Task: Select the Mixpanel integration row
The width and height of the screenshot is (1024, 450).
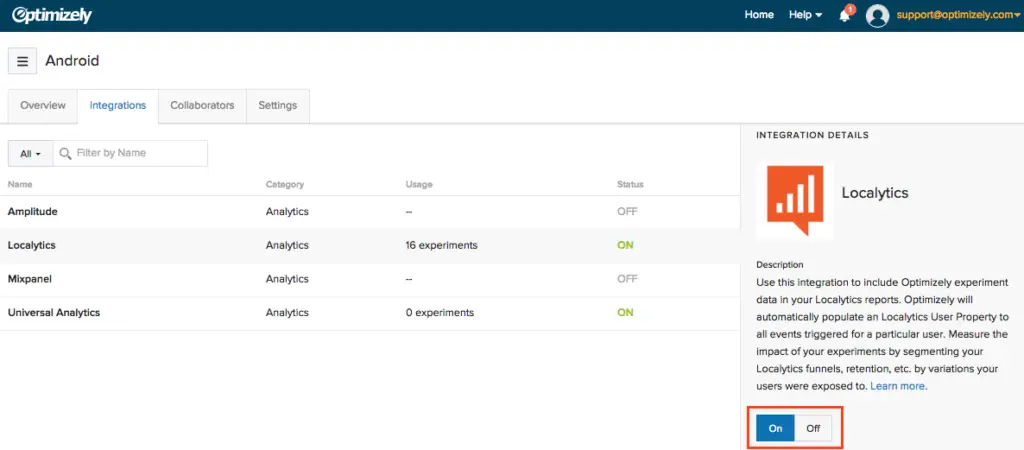Action: 30,279
